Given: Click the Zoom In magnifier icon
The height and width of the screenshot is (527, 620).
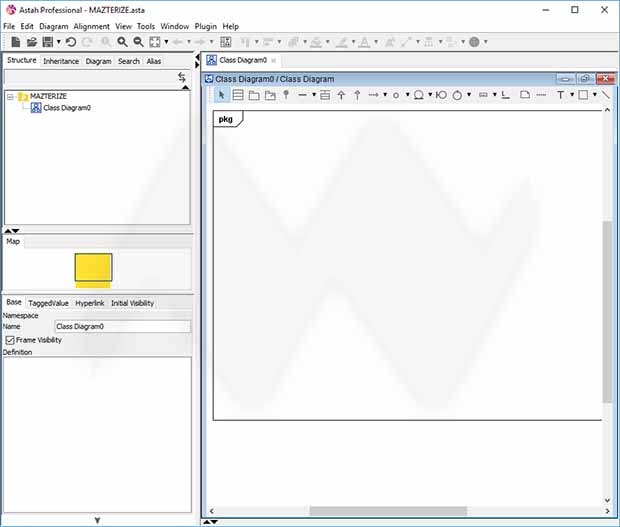Looking at the screenshot, I should (x=122, y=42).
